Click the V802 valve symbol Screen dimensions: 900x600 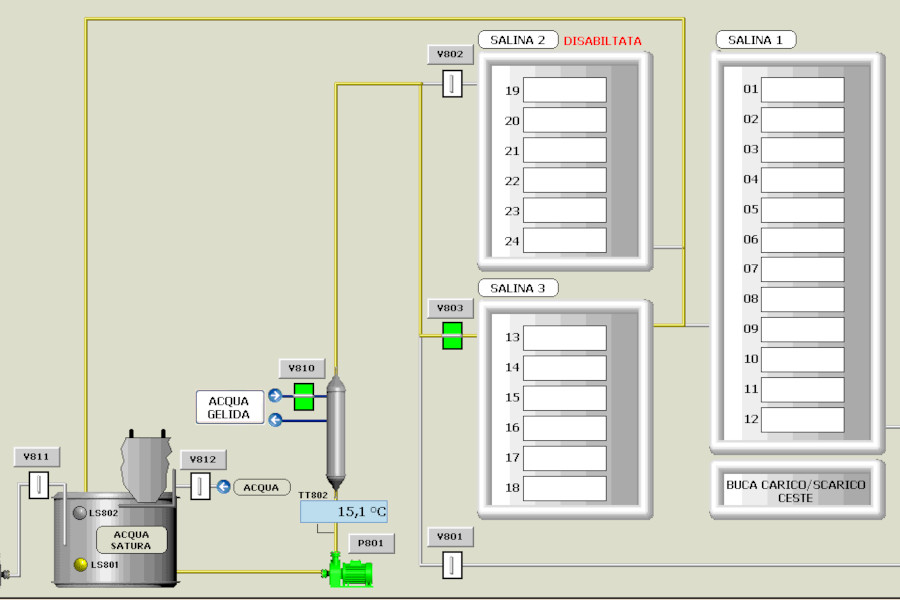coord(452,84)
